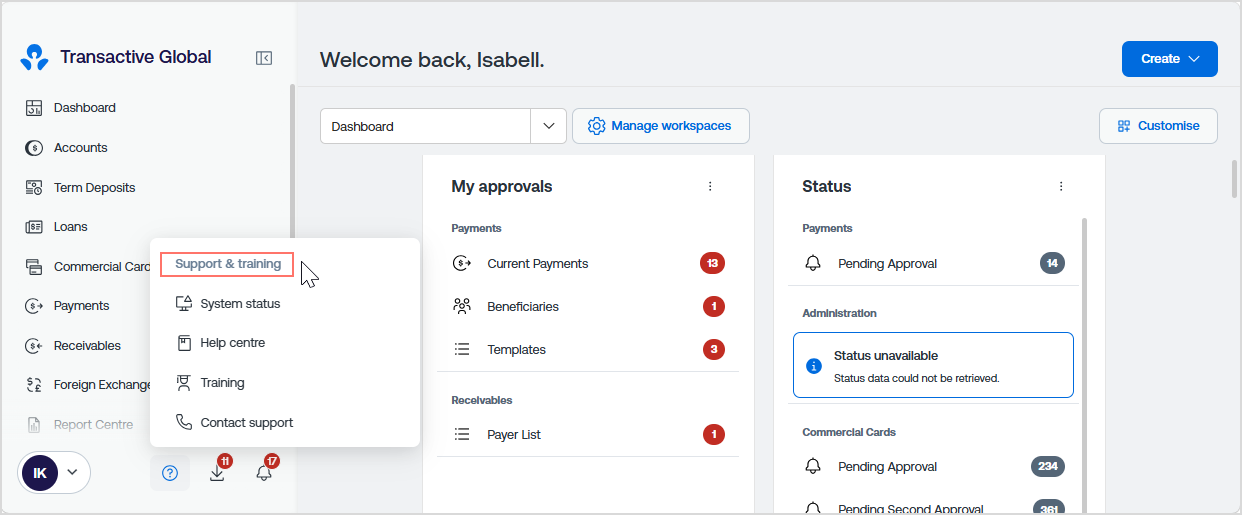The width and height of the screenshot is (1242, 515).
Task: Click the Manage workspaces gear icon
Action: pos(597,126)
